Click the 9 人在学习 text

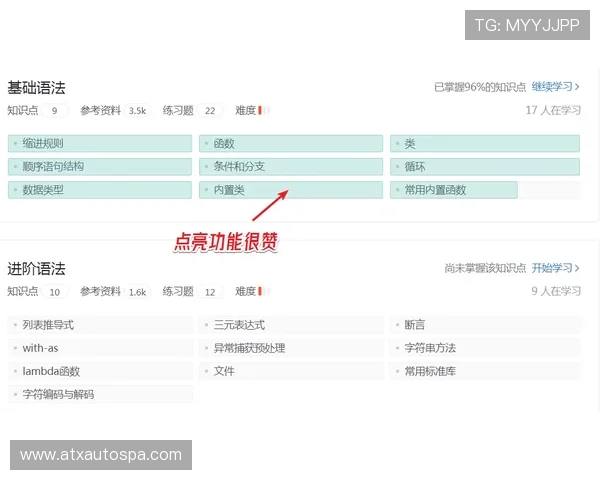click(556, 291)
